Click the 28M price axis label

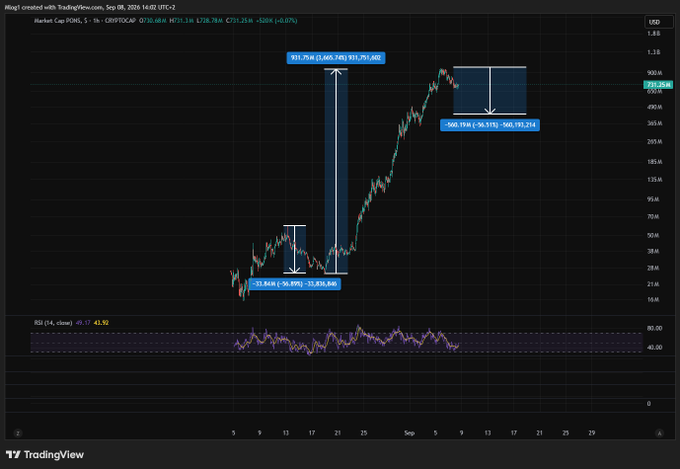tap(653, 269)
